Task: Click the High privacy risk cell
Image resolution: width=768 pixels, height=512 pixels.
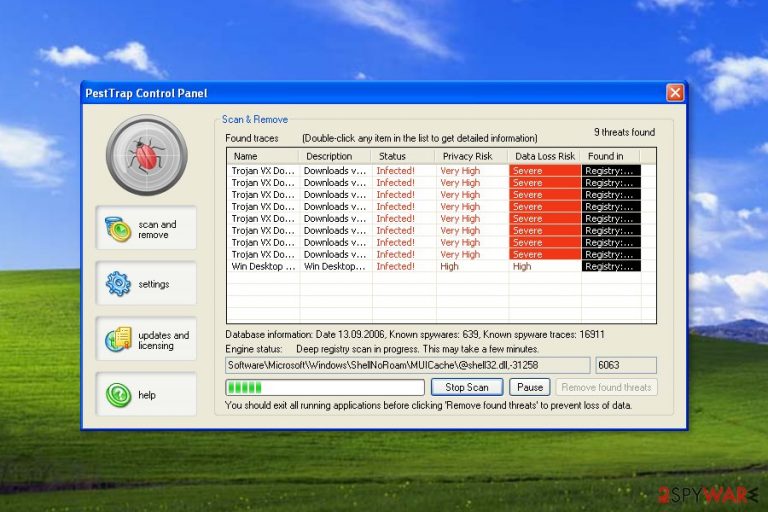Action: coord(449,267)
